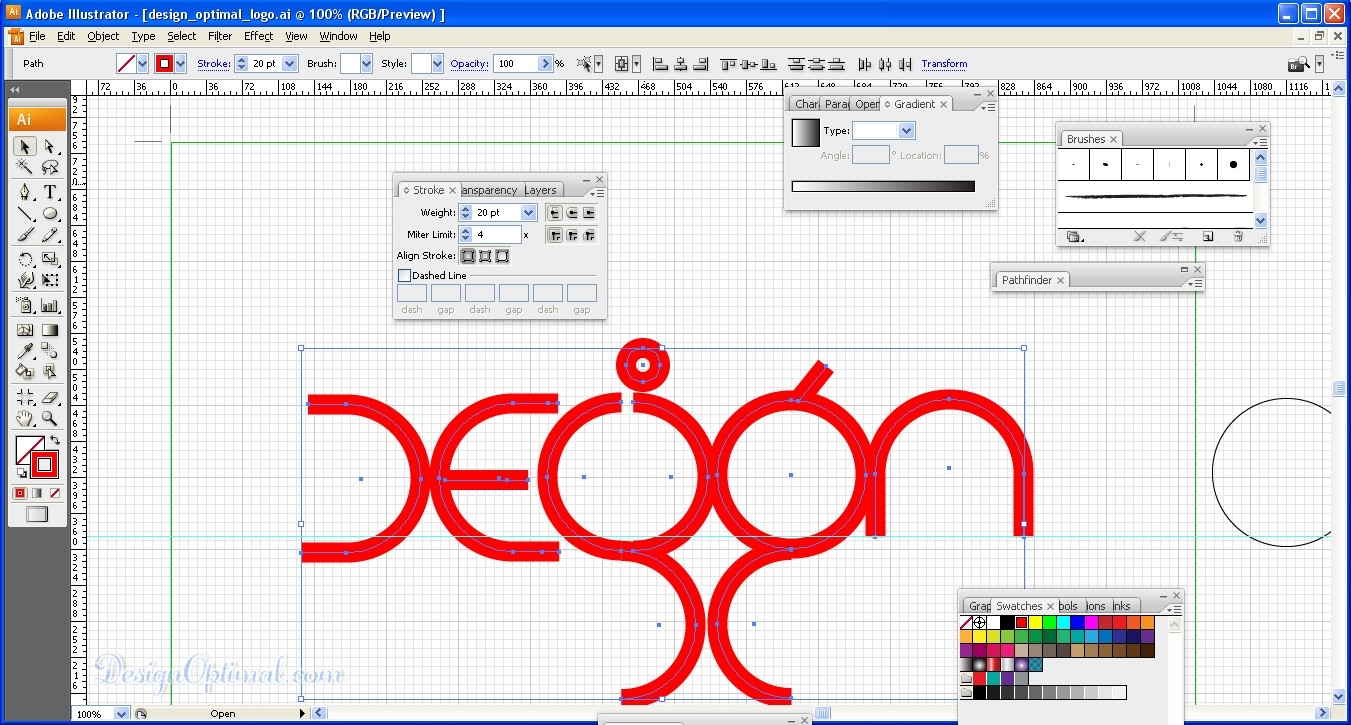Open the Object menu
The height and width of the screenshot is (725, 1351).
[103, 36]
